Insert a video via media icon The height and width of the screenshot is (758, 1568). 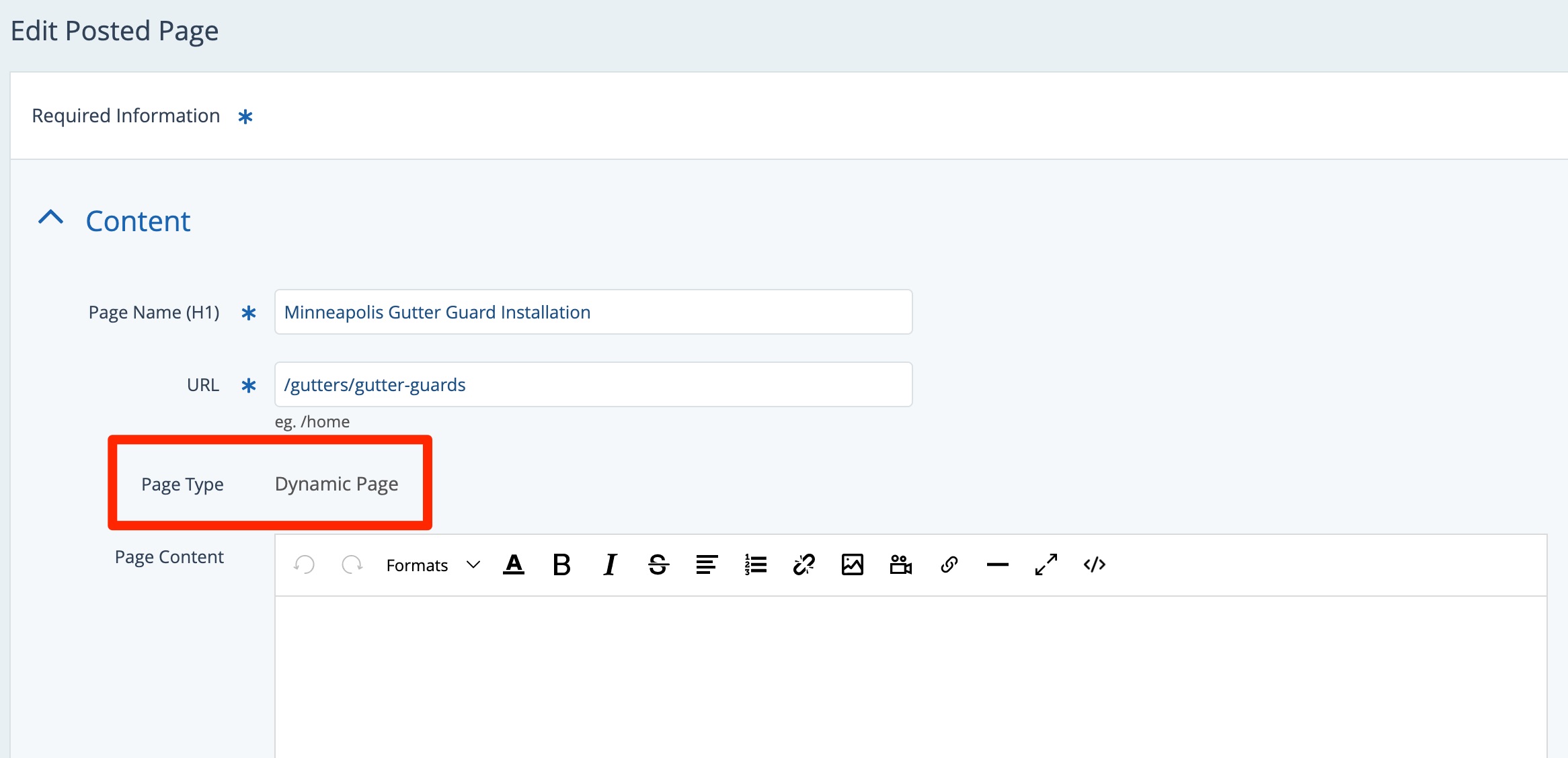coord(900,565)
